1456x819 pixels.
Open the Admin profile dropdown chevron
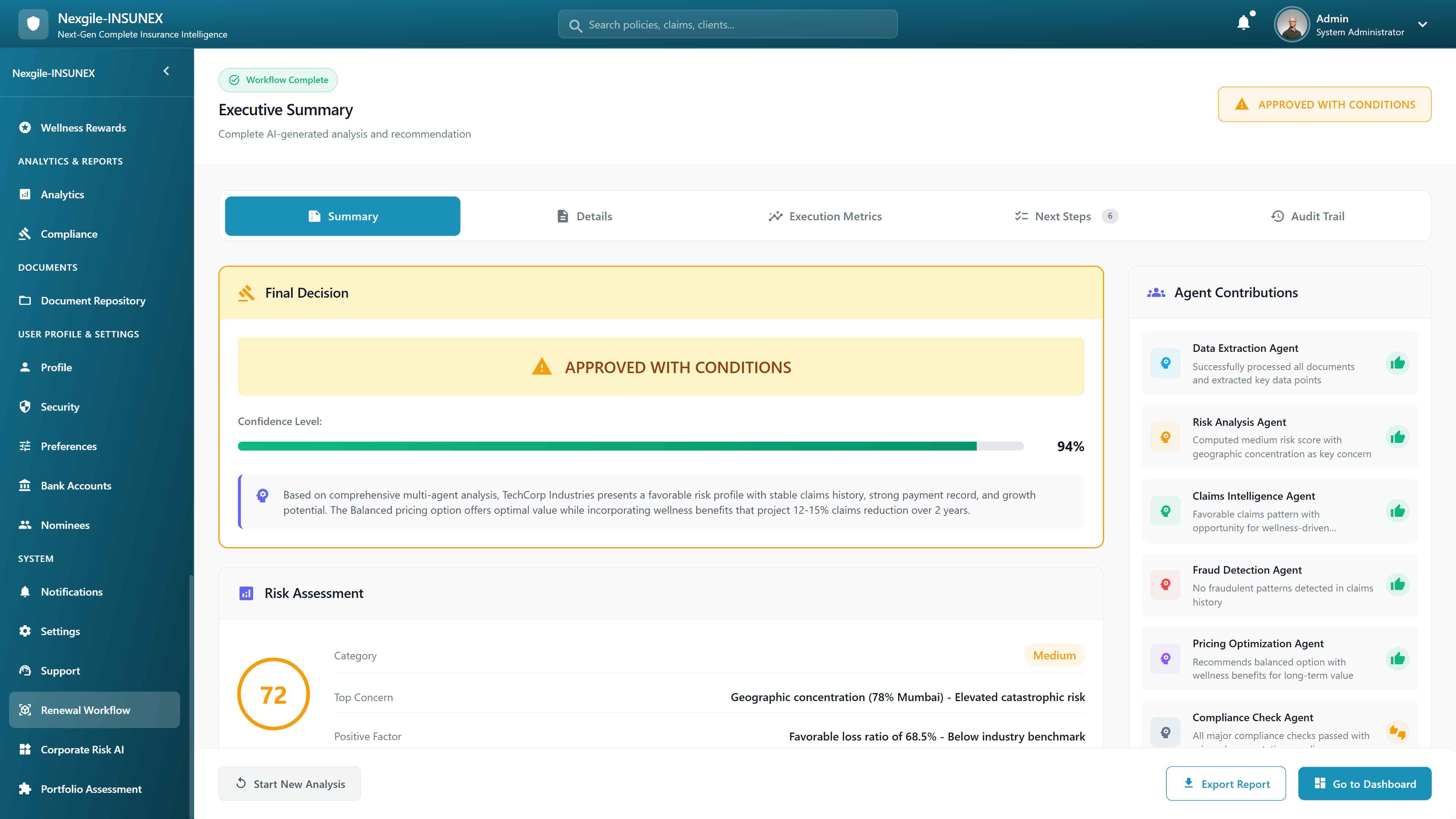[1423, 24]
